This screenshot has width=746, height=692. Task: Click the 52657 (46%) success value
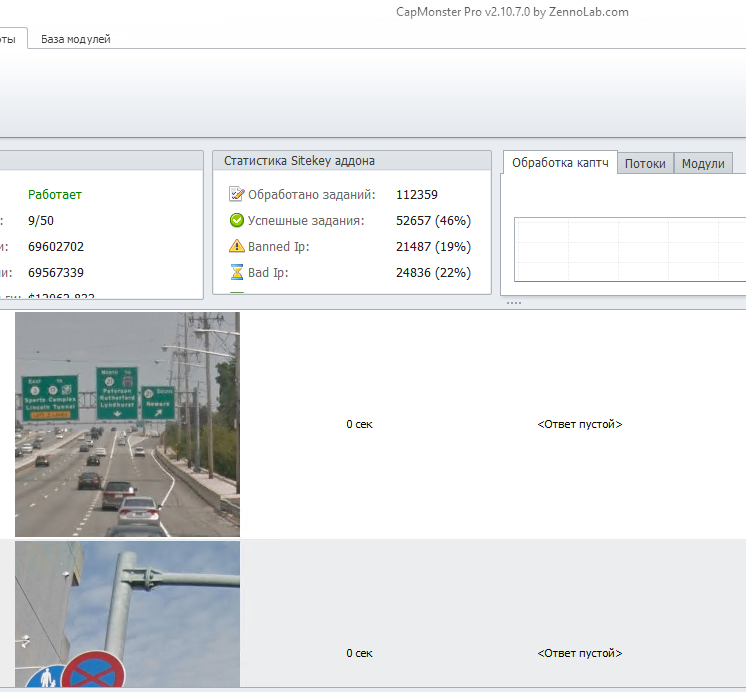click(433, 221)
